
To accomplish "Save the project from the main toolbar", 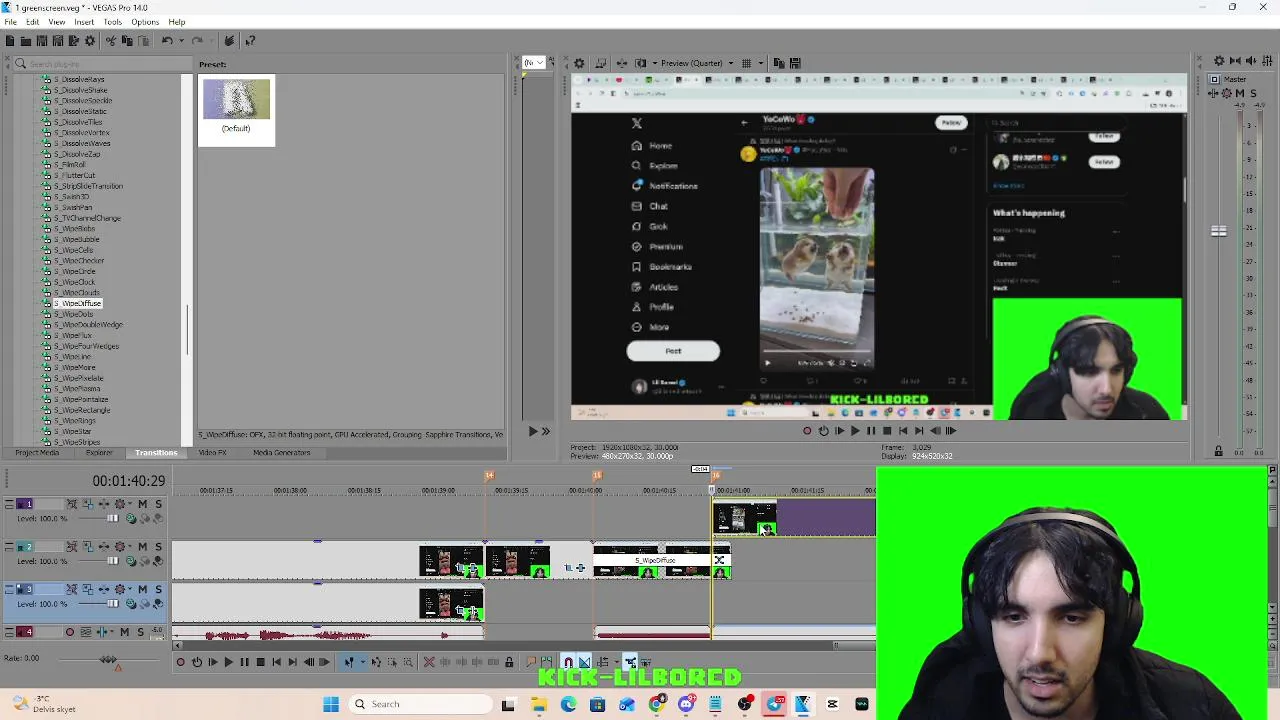I will click(x=42, y=40).
